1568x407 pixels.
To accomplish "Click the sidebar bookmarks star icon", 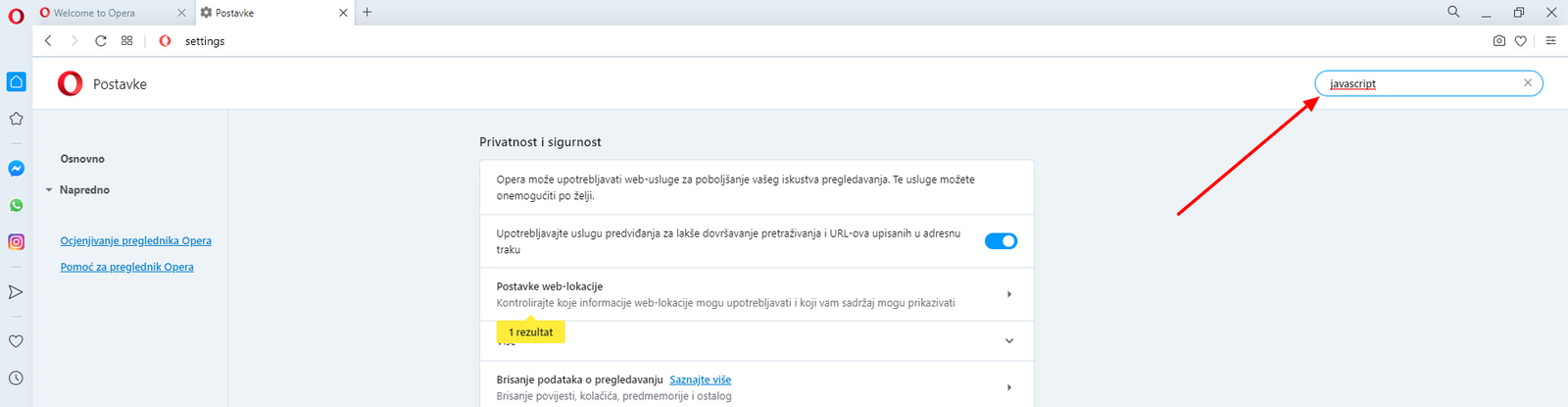I will click(x=16, y=119).
